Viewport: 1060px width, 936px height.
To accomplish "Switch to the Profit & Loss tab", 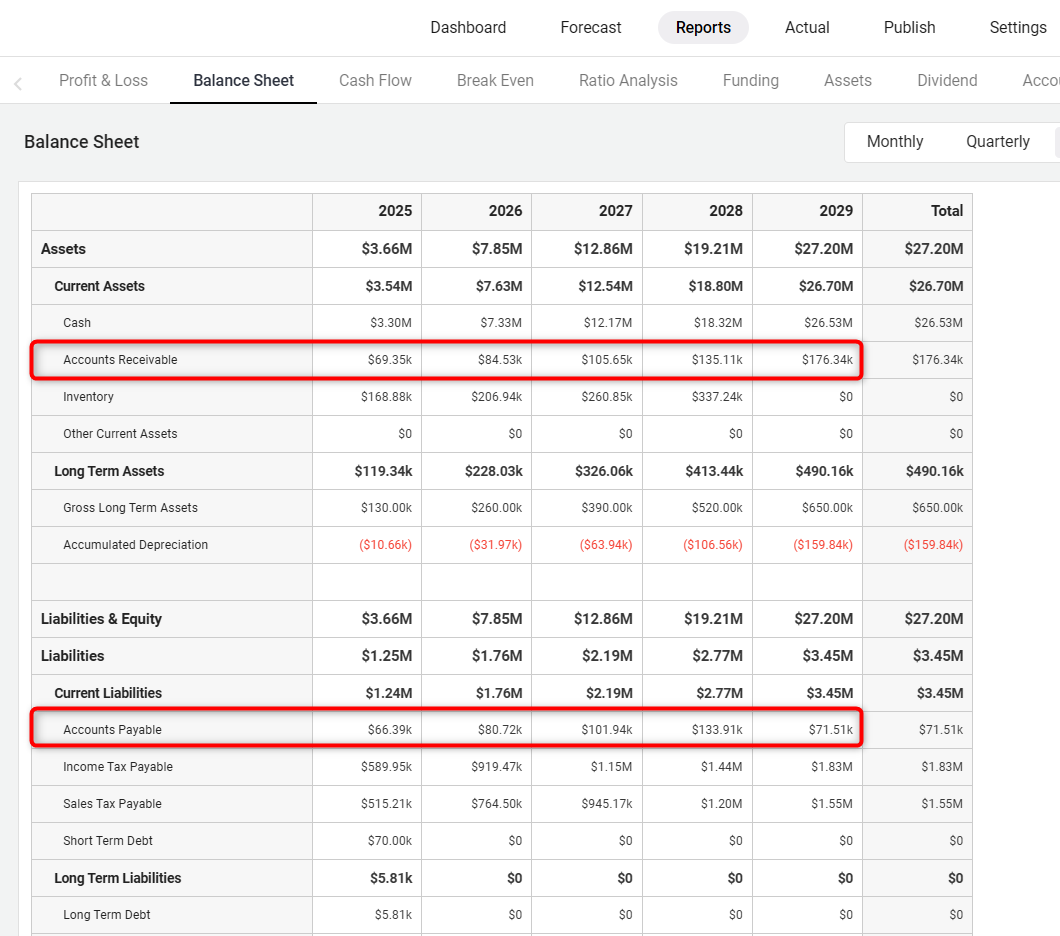I will coord(103,80).
